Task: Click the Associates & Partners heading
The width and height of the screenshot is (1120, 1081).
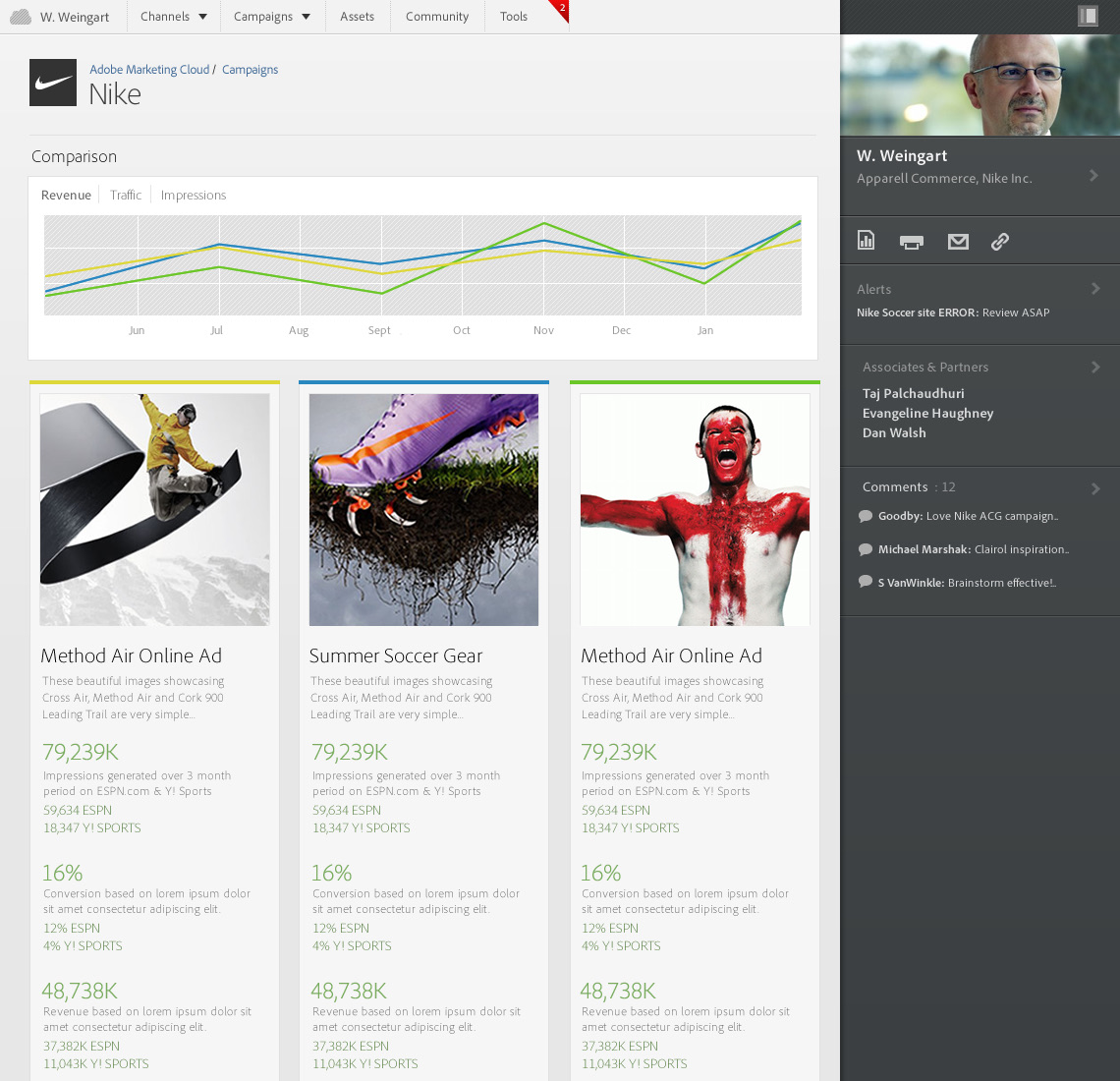Action: click(x=925, y=367)
